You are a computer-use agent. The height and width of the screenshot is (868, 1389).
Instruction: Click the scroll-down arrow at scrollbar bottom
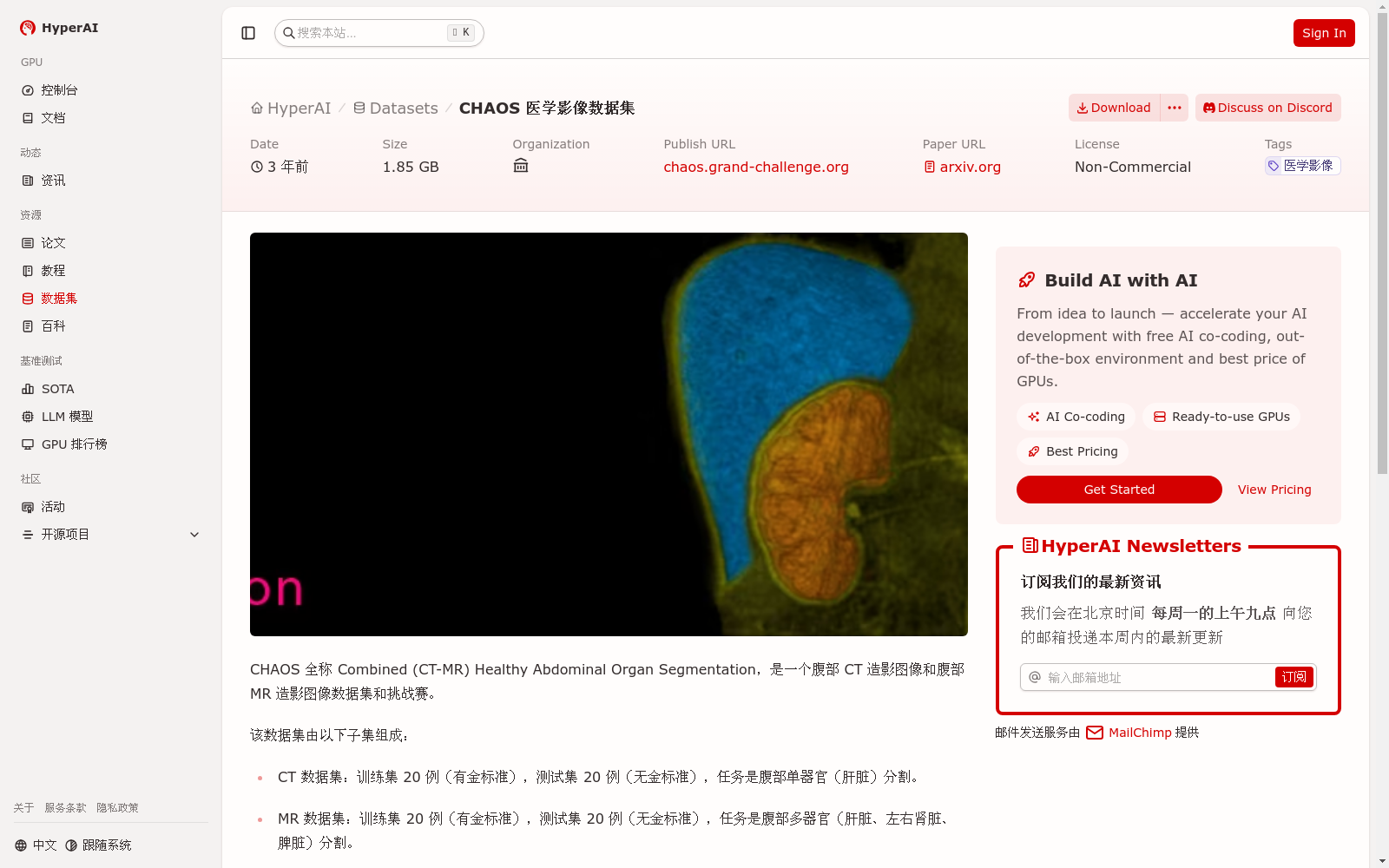pyautogui.click(x=1382, y=861)
